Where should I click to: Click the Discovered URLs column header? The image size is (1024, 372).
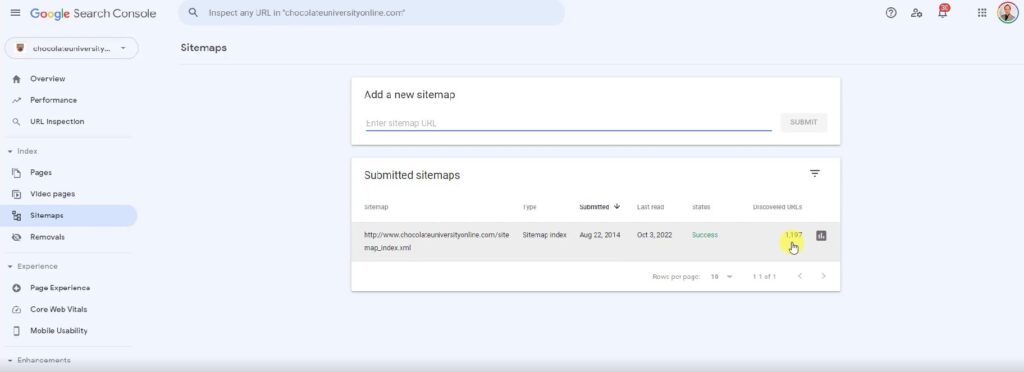click(777, 207)
